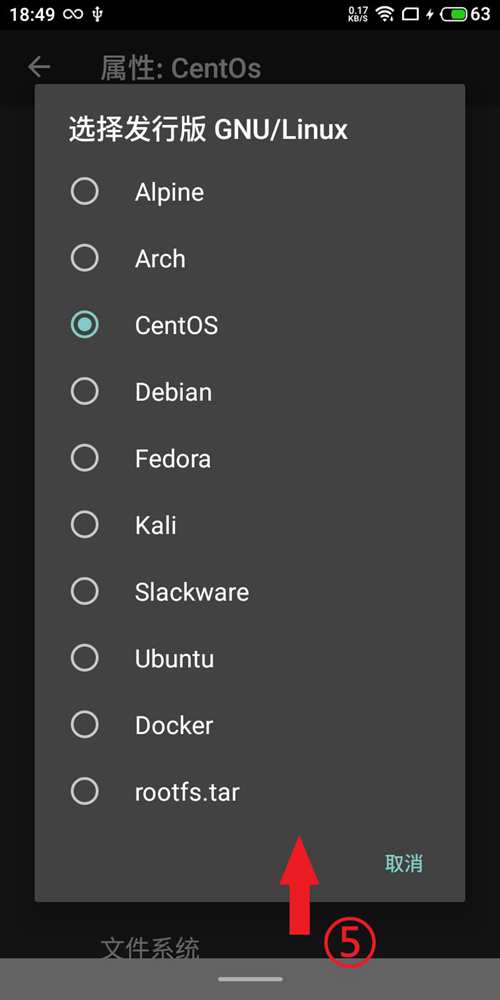The height and width of the screenshot is (1000, 500).
Task: Tap the Debian label text
Action: tap(173, 392)
